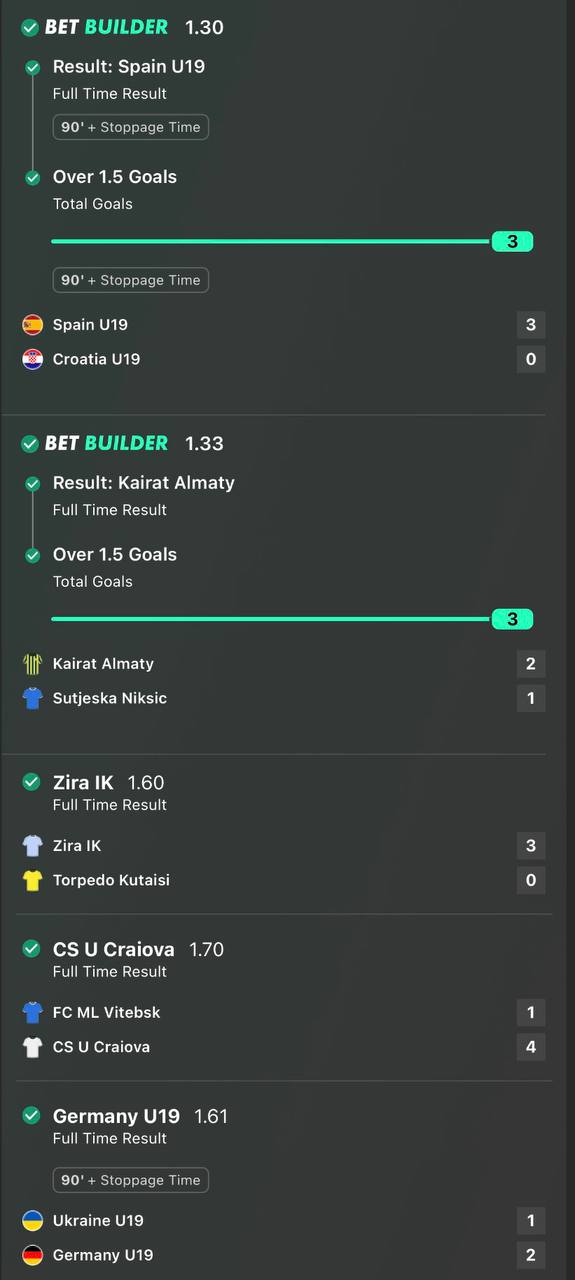The height and width of the screenshot is (1280, 575).
Task: Click CS U Craiova score of 4
Action: [531, 1047]
